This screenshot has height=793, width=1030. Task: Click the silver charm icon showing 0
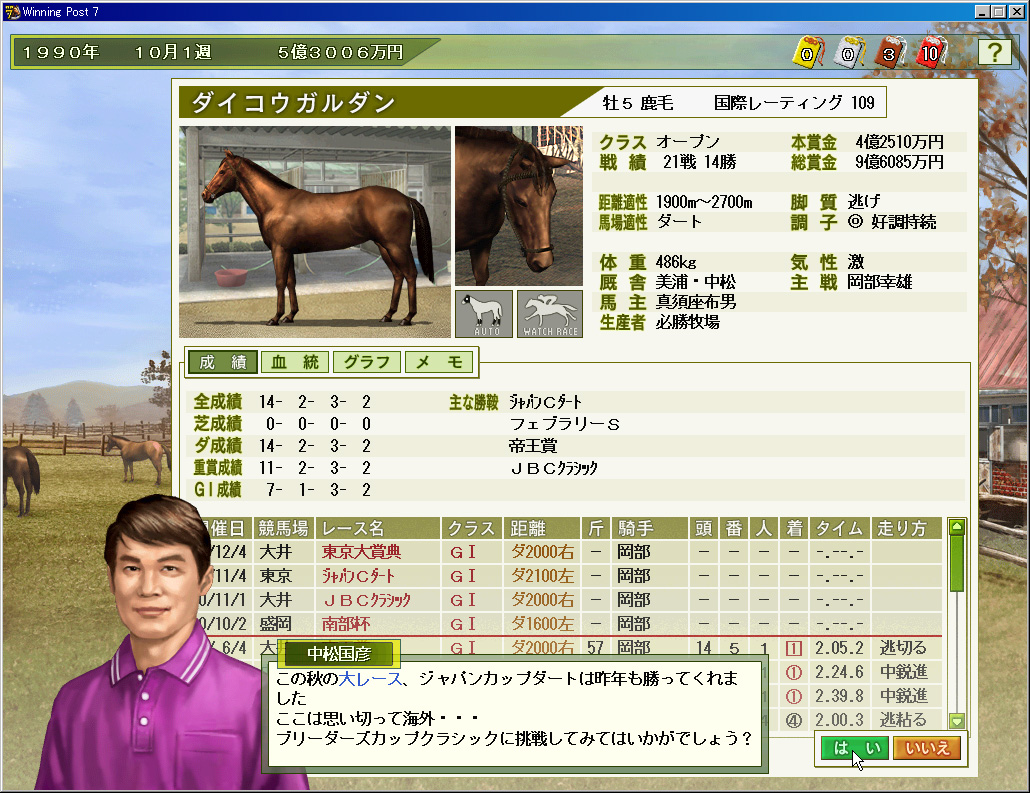(x=849, y=53)
